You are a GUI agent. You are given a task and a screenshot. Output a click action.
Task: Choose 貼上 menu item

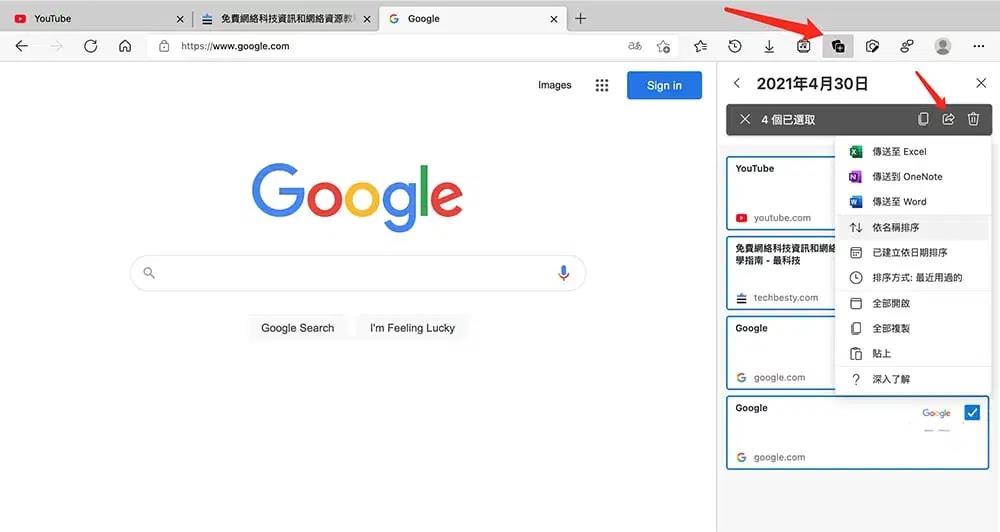pos(913,353)
